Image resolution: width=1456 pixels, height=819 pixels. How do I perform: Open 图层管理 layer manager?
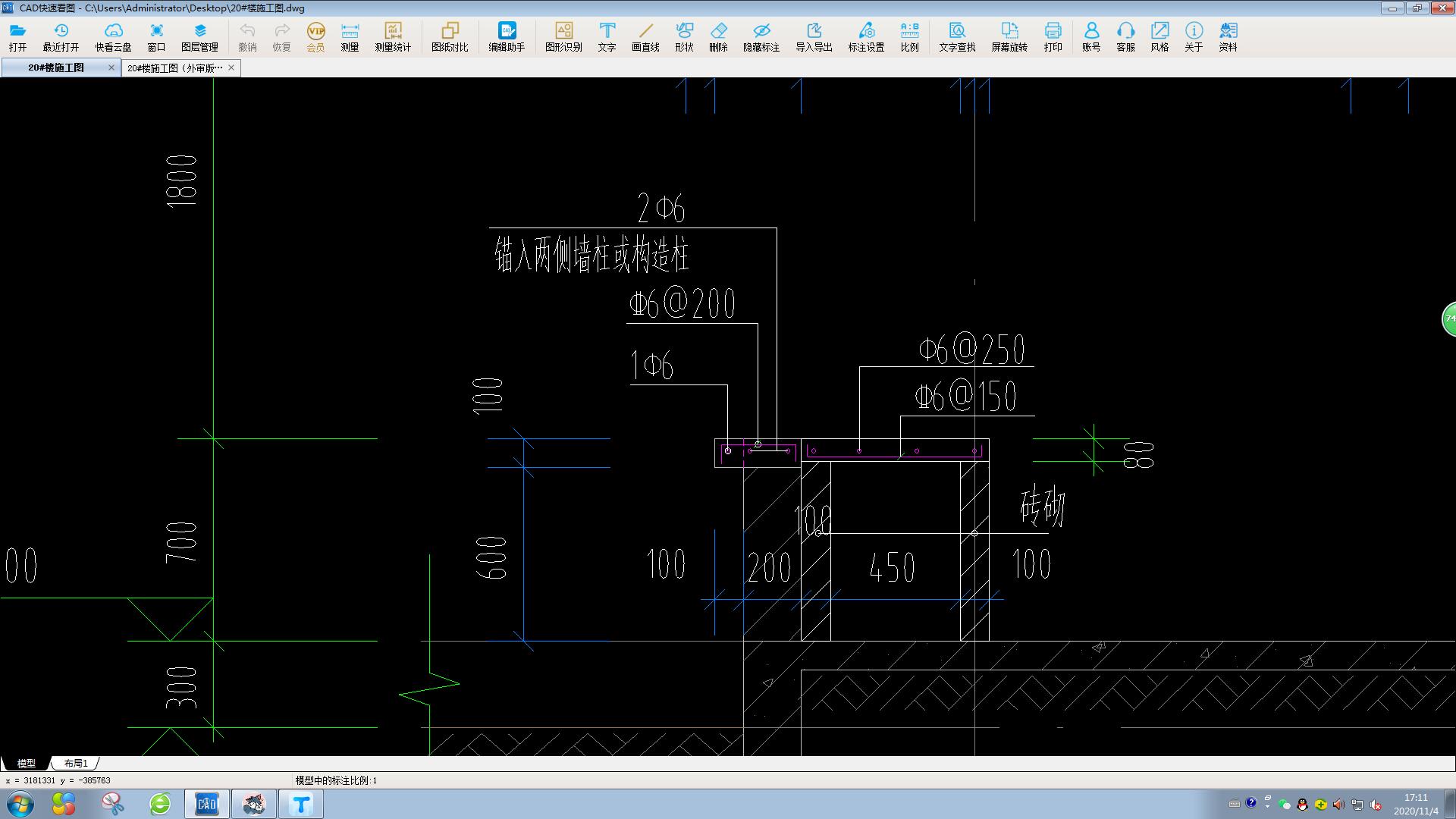coord(199,36)
